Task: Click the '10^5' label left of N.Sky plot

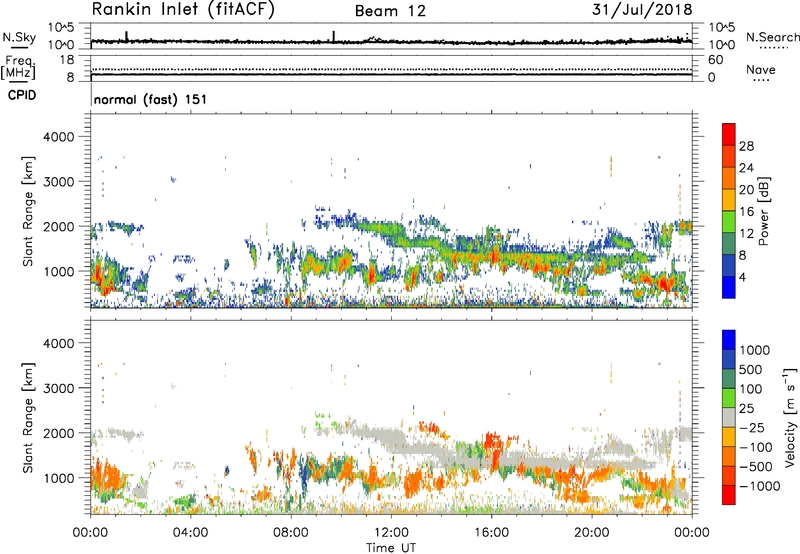Action: tap(61, 28)
